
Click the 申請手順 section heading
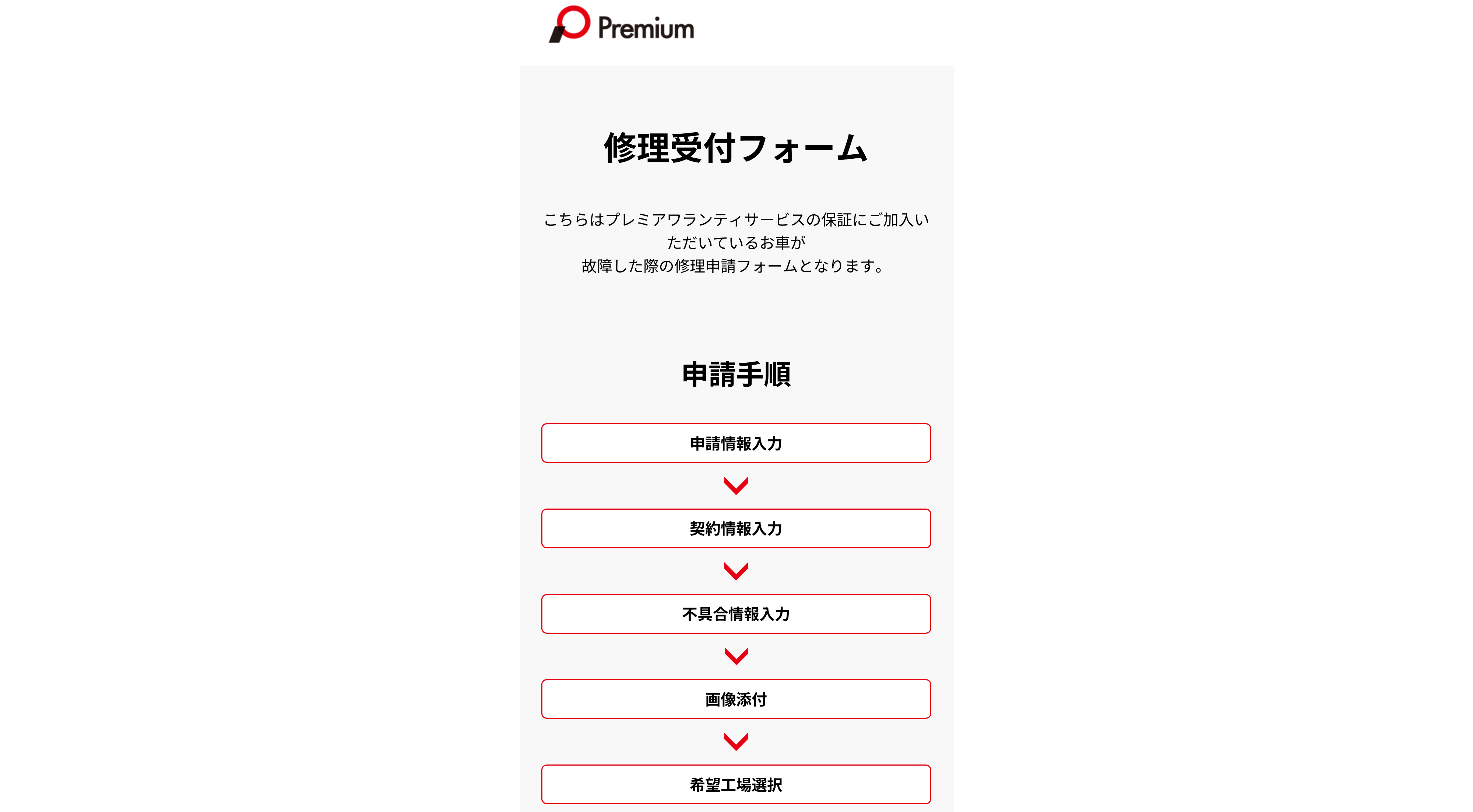pyautogui.click(x=736, y=375)
